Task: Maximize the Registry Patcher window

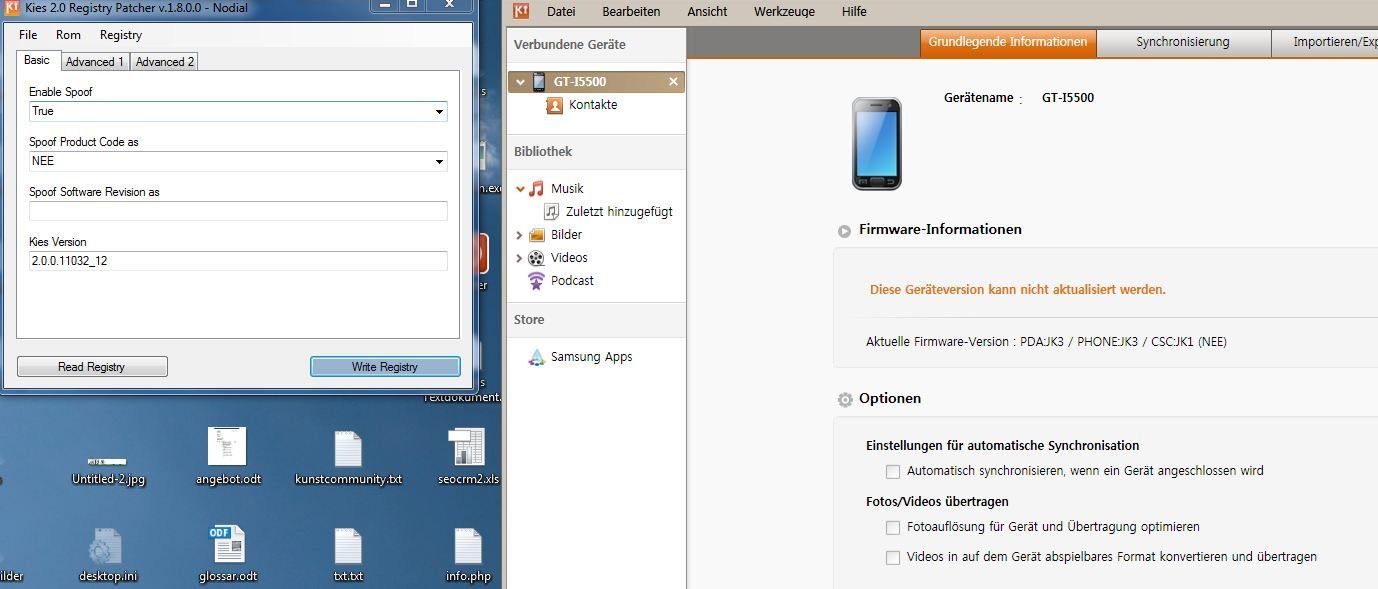Action: (x=412, y=5)
